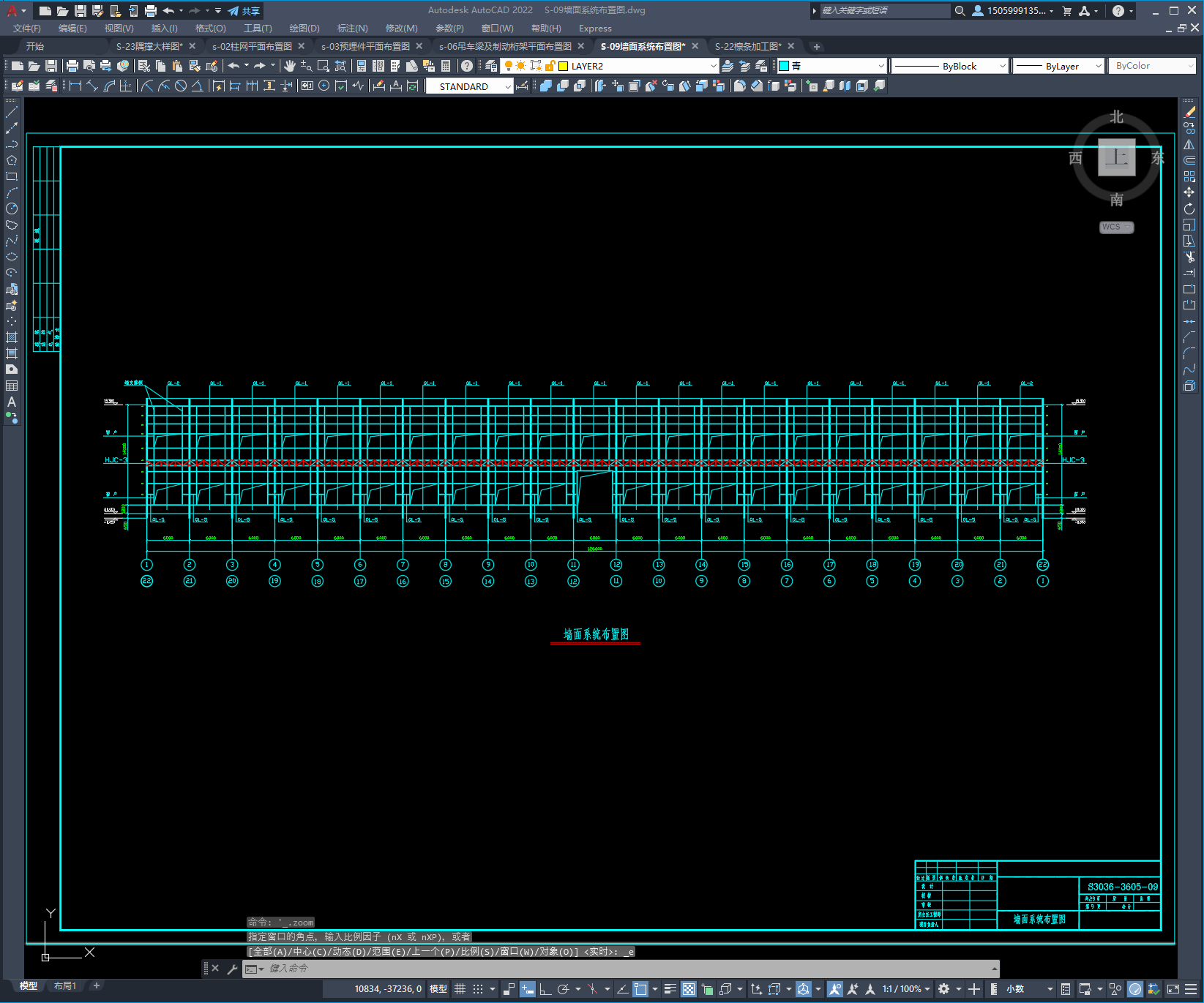Click the Workspace Switching gear icon
The width and height of the screenshot is (1204, 1003).
(944, 989)
